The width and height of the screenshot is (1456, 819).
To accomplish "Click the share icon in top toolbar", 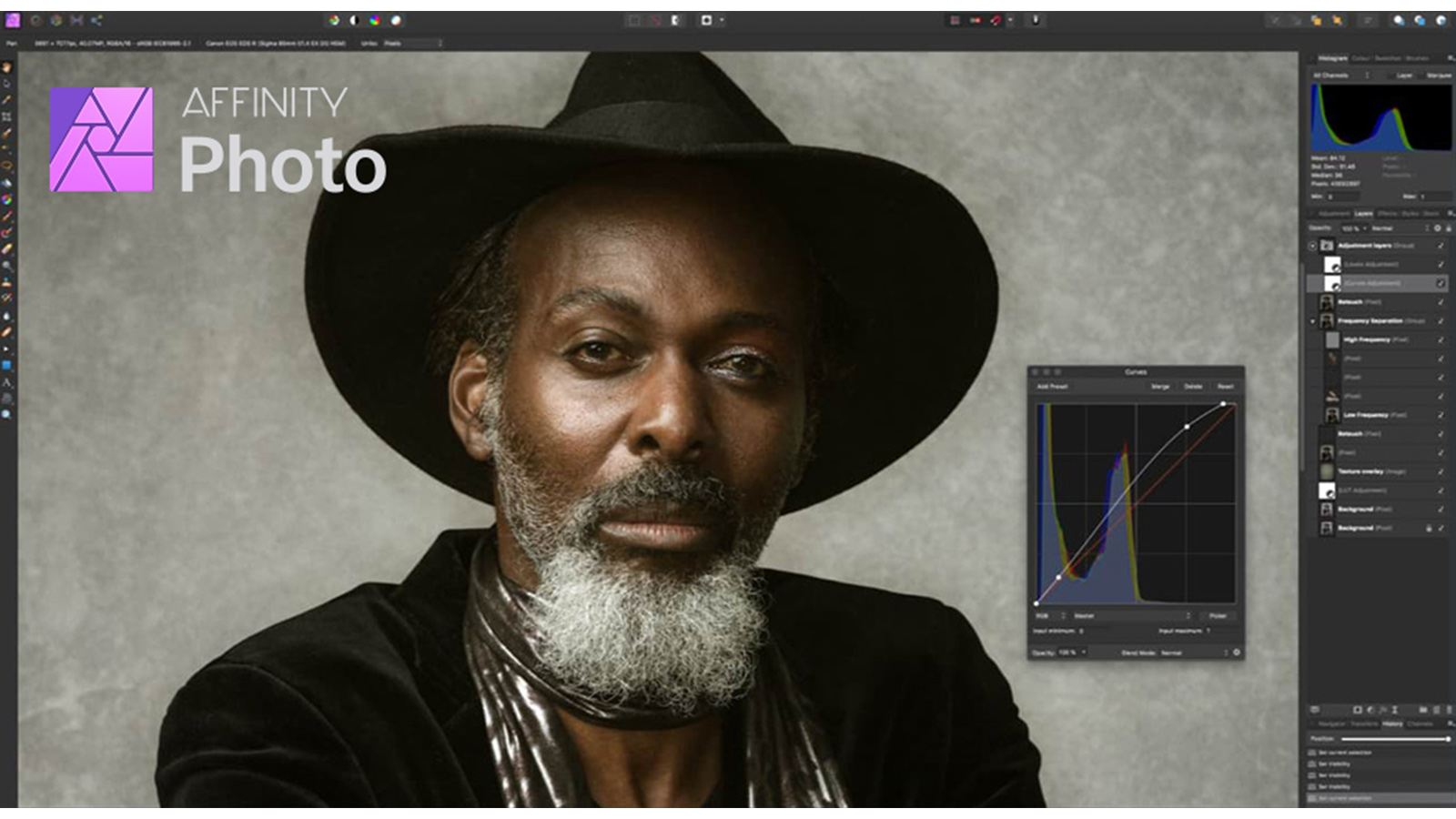I will (96, 20).
